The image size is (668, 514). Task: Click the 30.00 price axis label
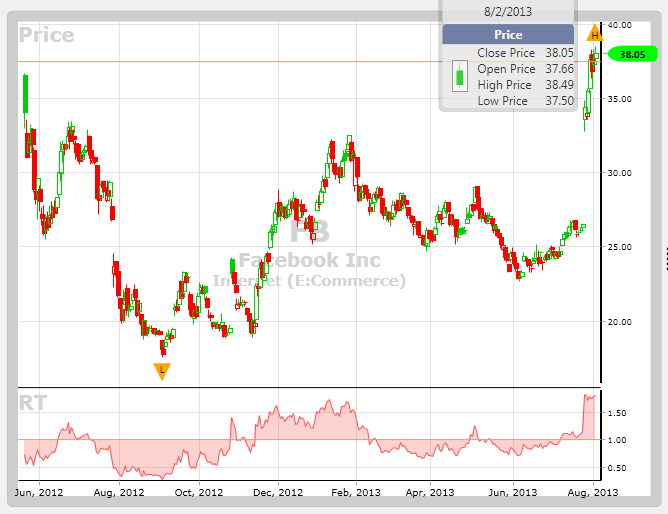[x=620, y=173]
